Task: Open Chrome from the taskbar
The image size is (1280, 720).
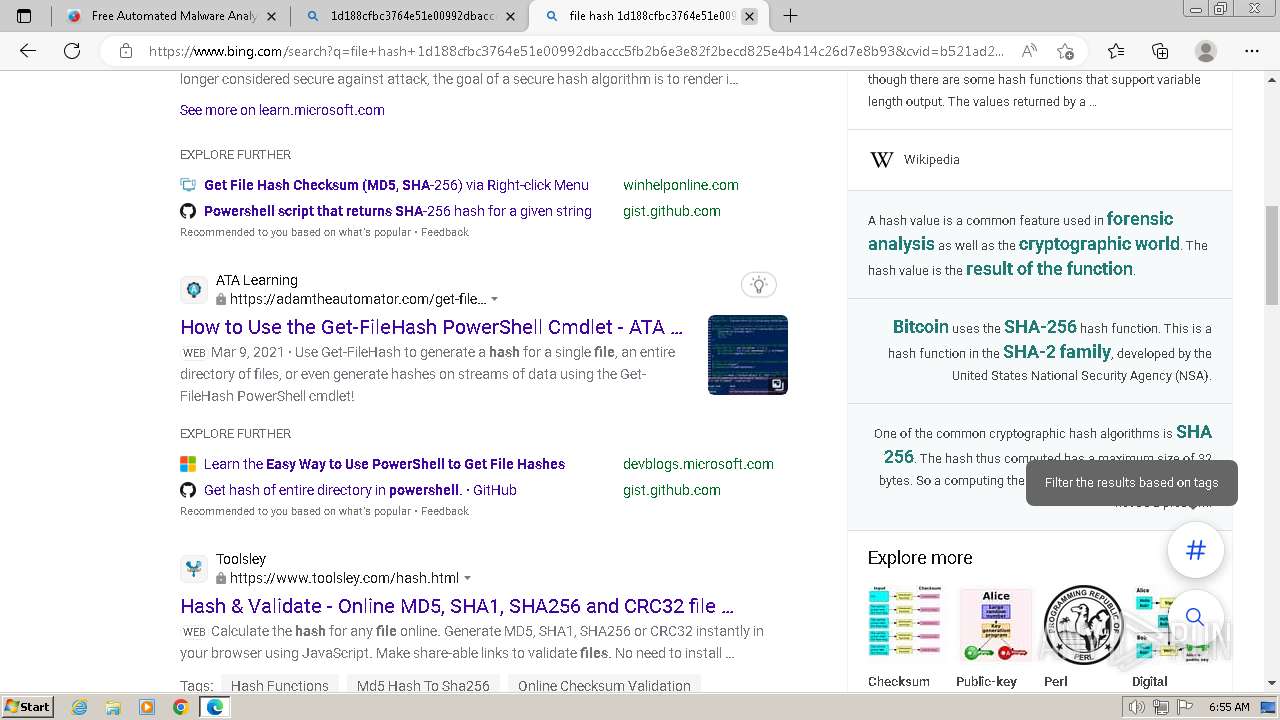Action: 180,707
